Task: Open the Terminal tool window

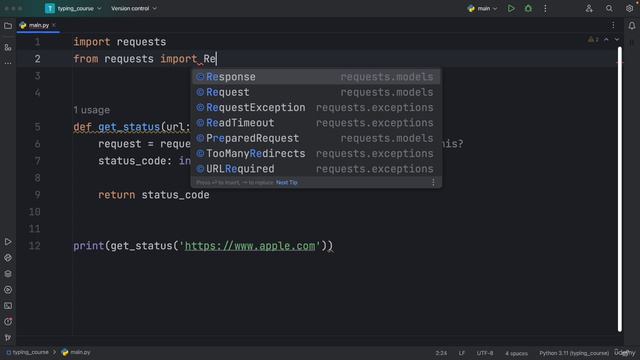Action: (x=8, y=306)
